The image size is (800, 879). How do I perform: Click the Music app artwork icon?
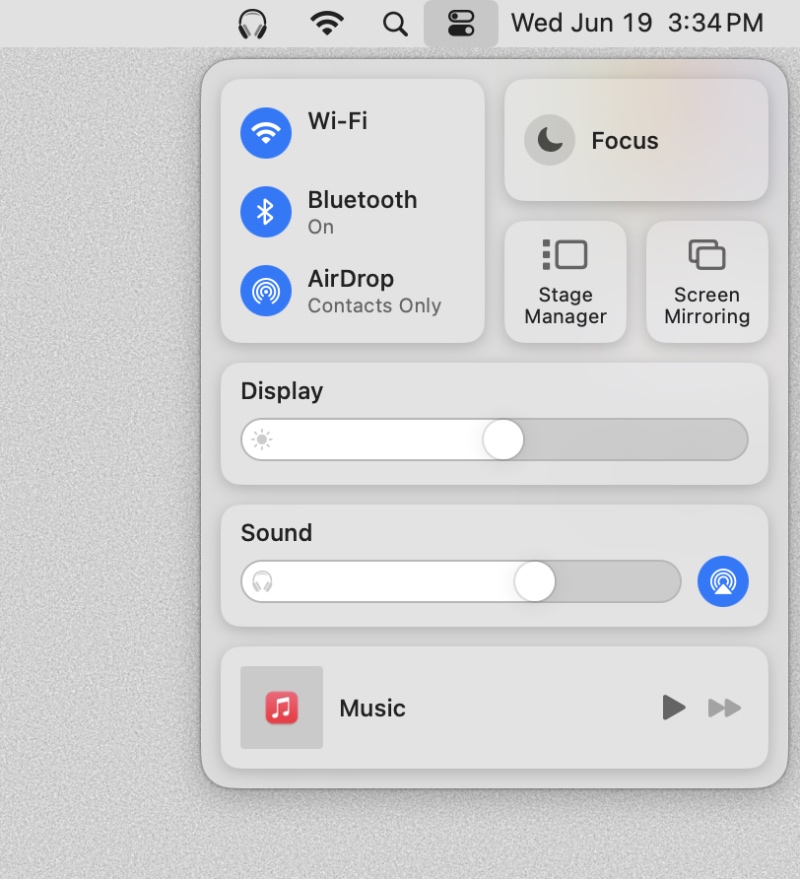282,708
